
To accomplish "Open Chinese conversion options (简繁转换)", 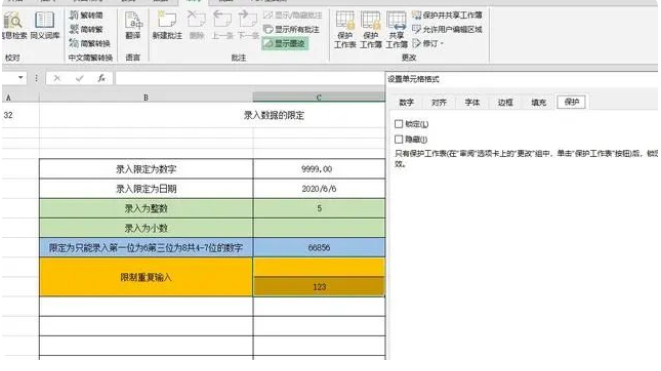I will 90,43.
